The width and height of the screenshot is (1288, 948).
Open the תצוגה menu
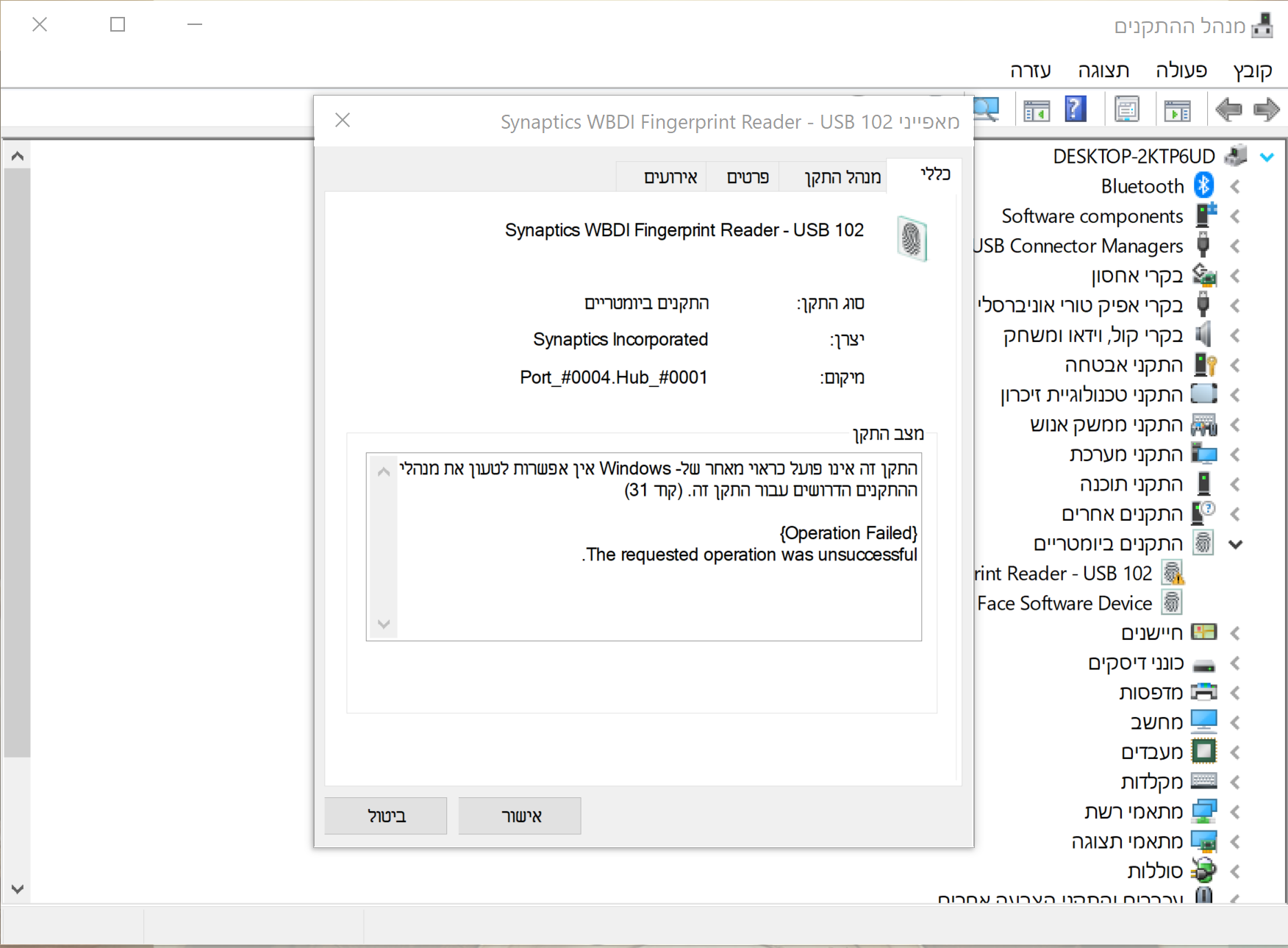(x=1103, y=71)
